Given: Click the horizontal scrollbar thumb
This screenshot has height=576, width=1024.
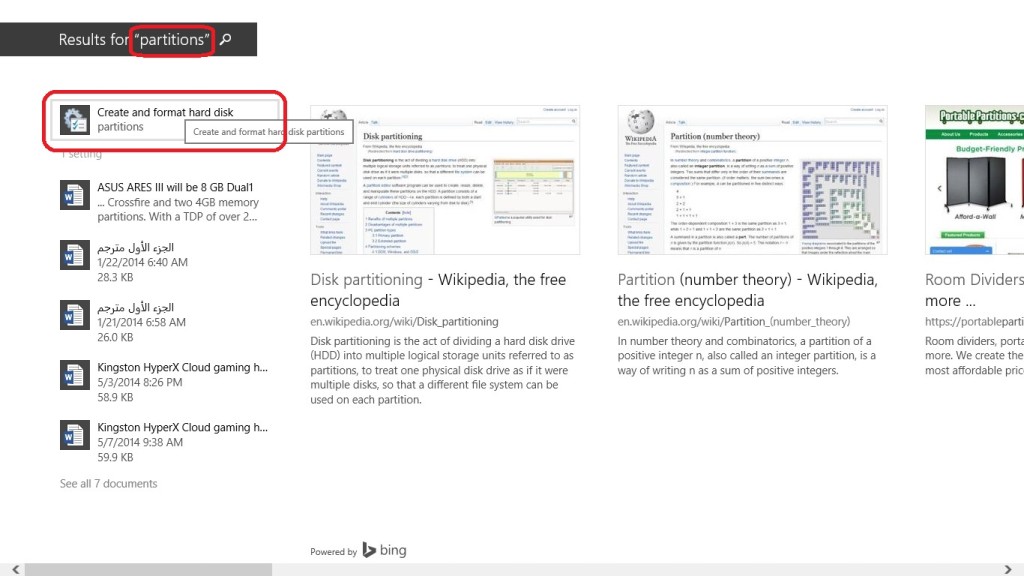Looking at the screenshot, I should pyautogui.click(x=148, y=569).
